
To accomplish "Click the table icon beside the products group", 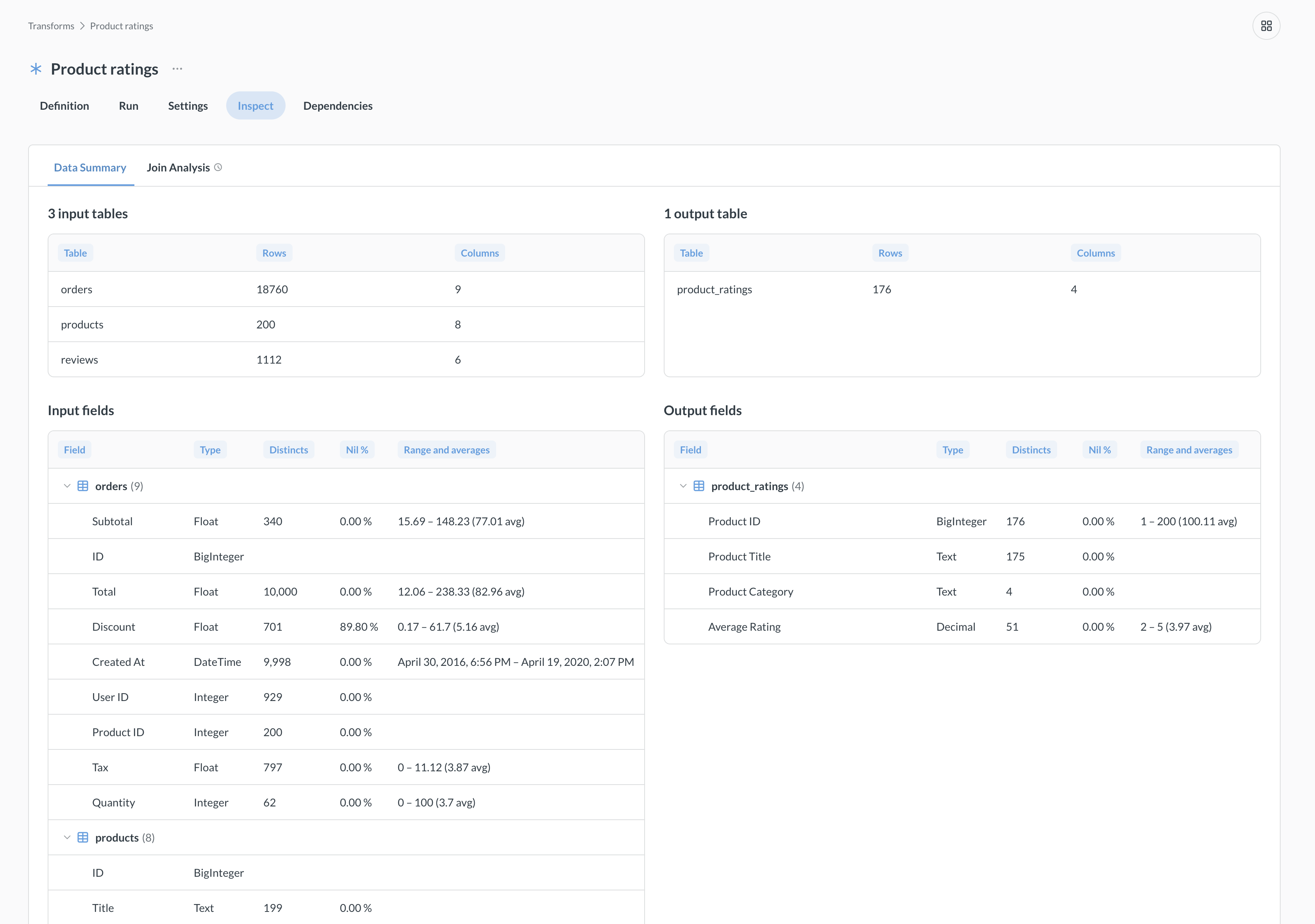I will 84,837.
